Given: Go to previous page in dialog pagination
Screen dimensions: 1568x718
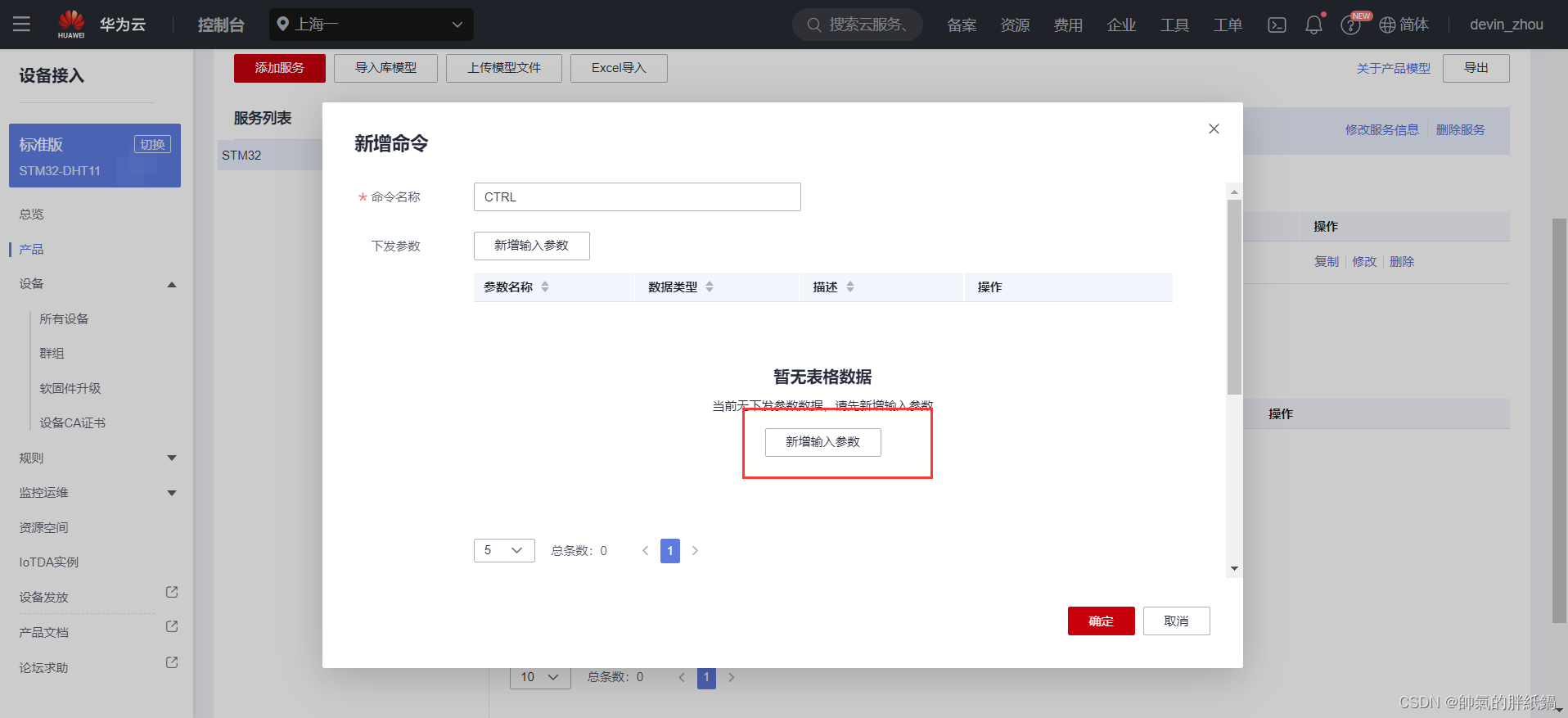Looking at the screenshot, I should pos(645,550).
